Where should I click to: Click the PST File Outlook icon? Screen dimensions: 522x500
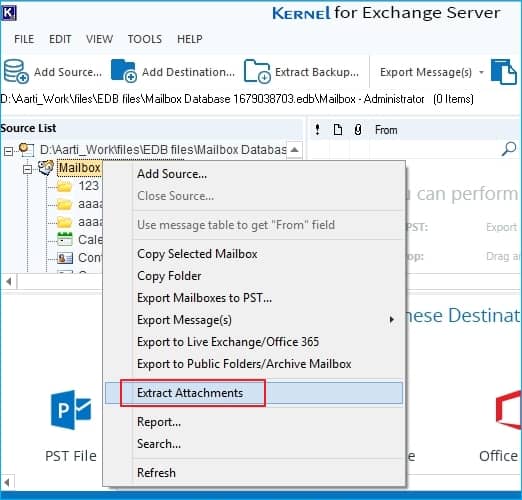click(71, 410)
